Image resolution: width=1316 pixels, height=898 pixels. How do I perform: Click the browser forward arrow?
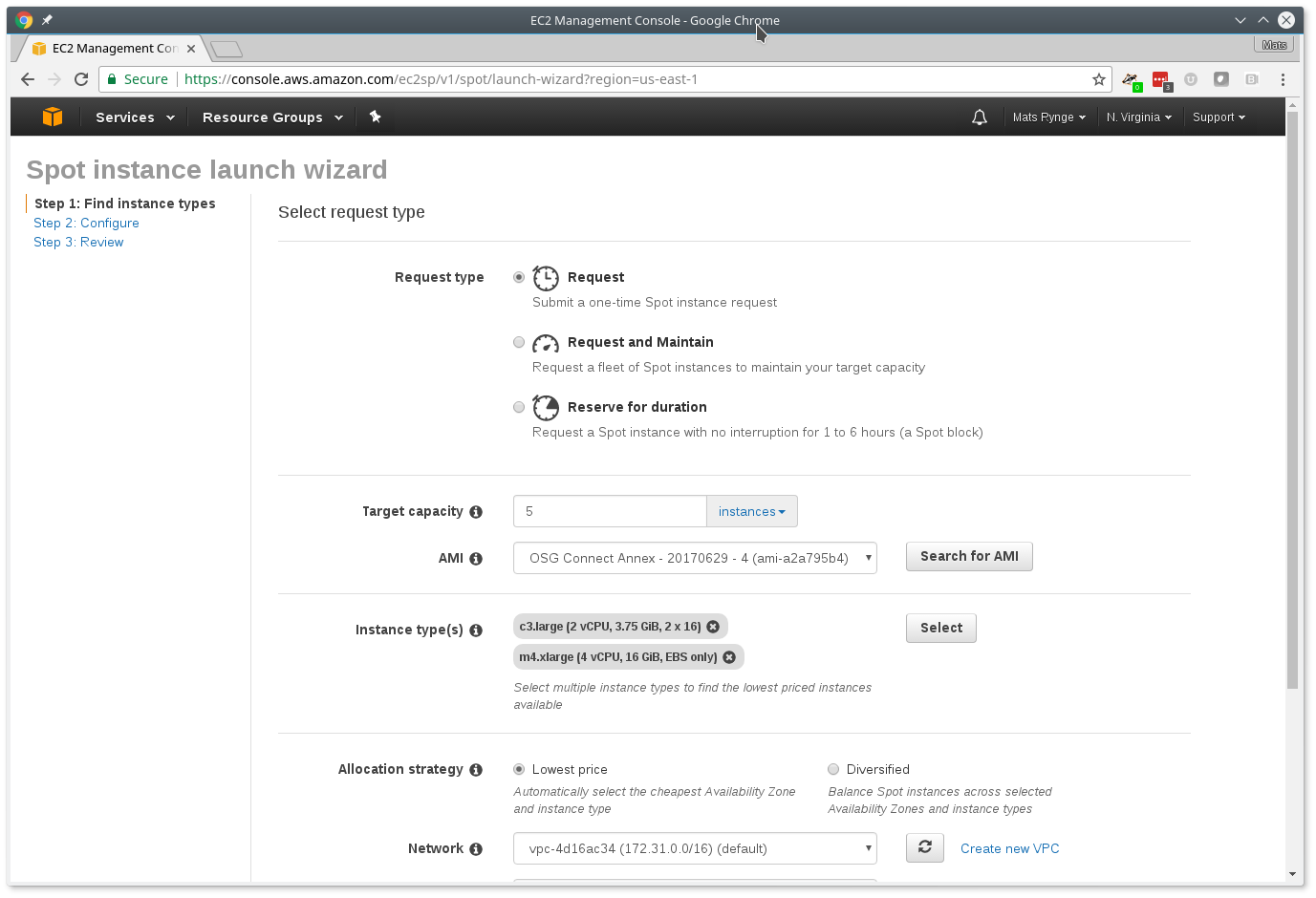click(x=54, y=79)
